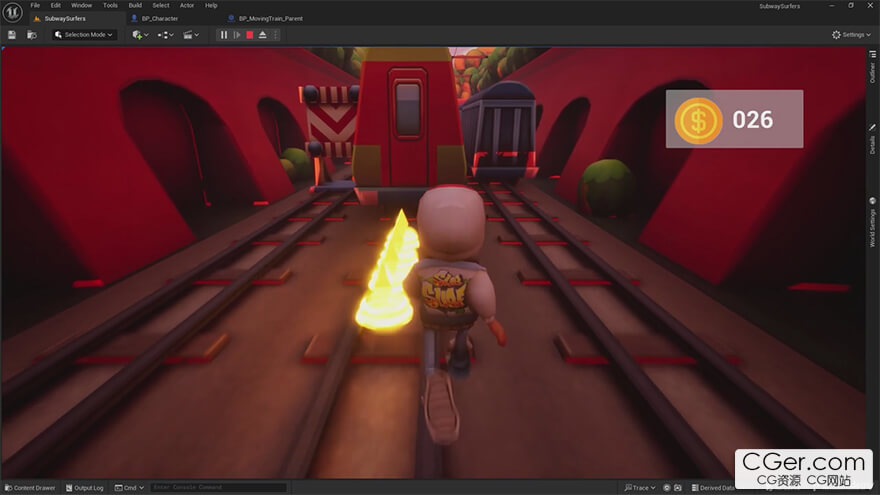Click the browse-to-asset icon beside Save
Screen dimensions: 880x495
pos(32,35)
